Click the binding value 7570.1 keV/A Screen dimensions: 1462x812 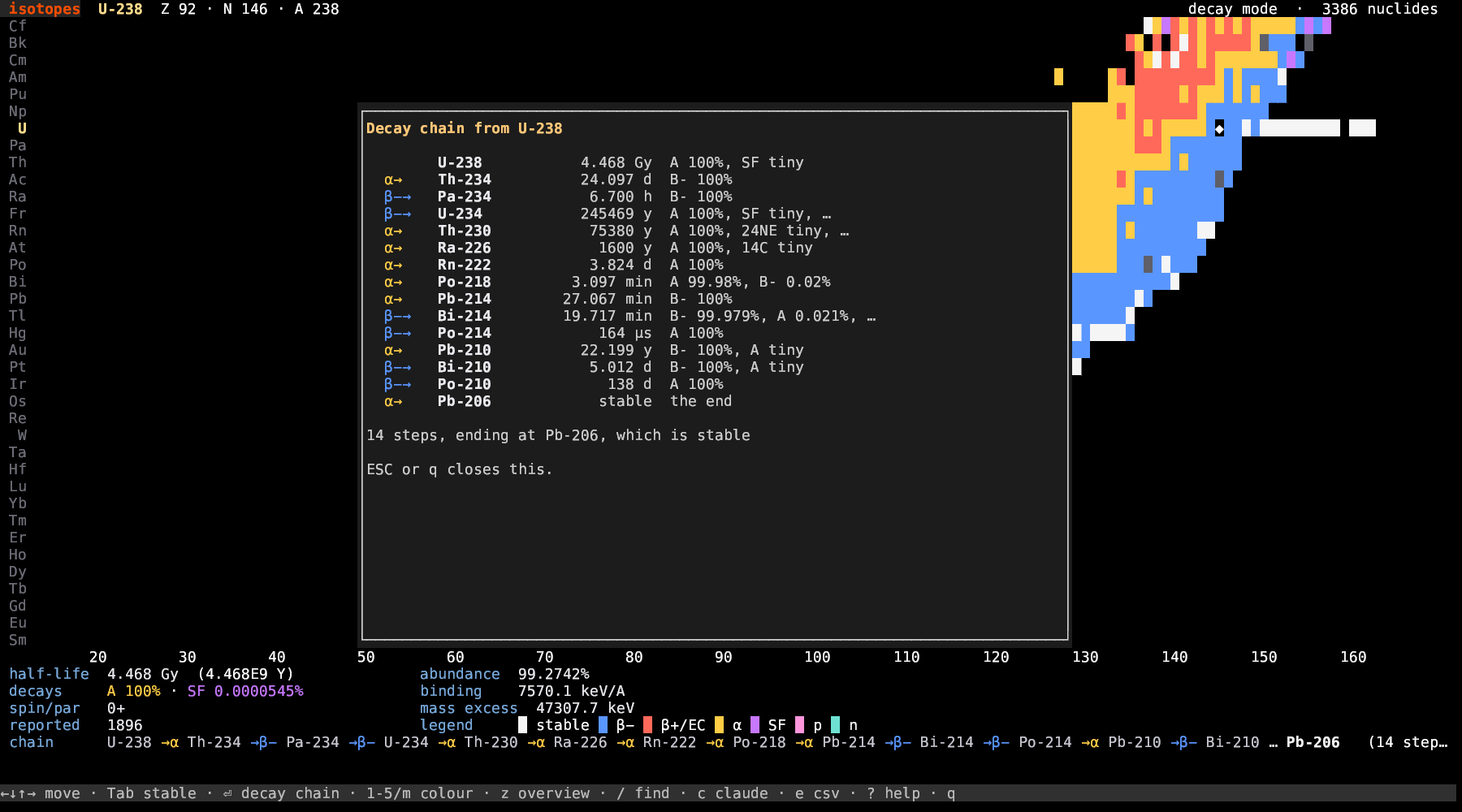pos(572,691)
